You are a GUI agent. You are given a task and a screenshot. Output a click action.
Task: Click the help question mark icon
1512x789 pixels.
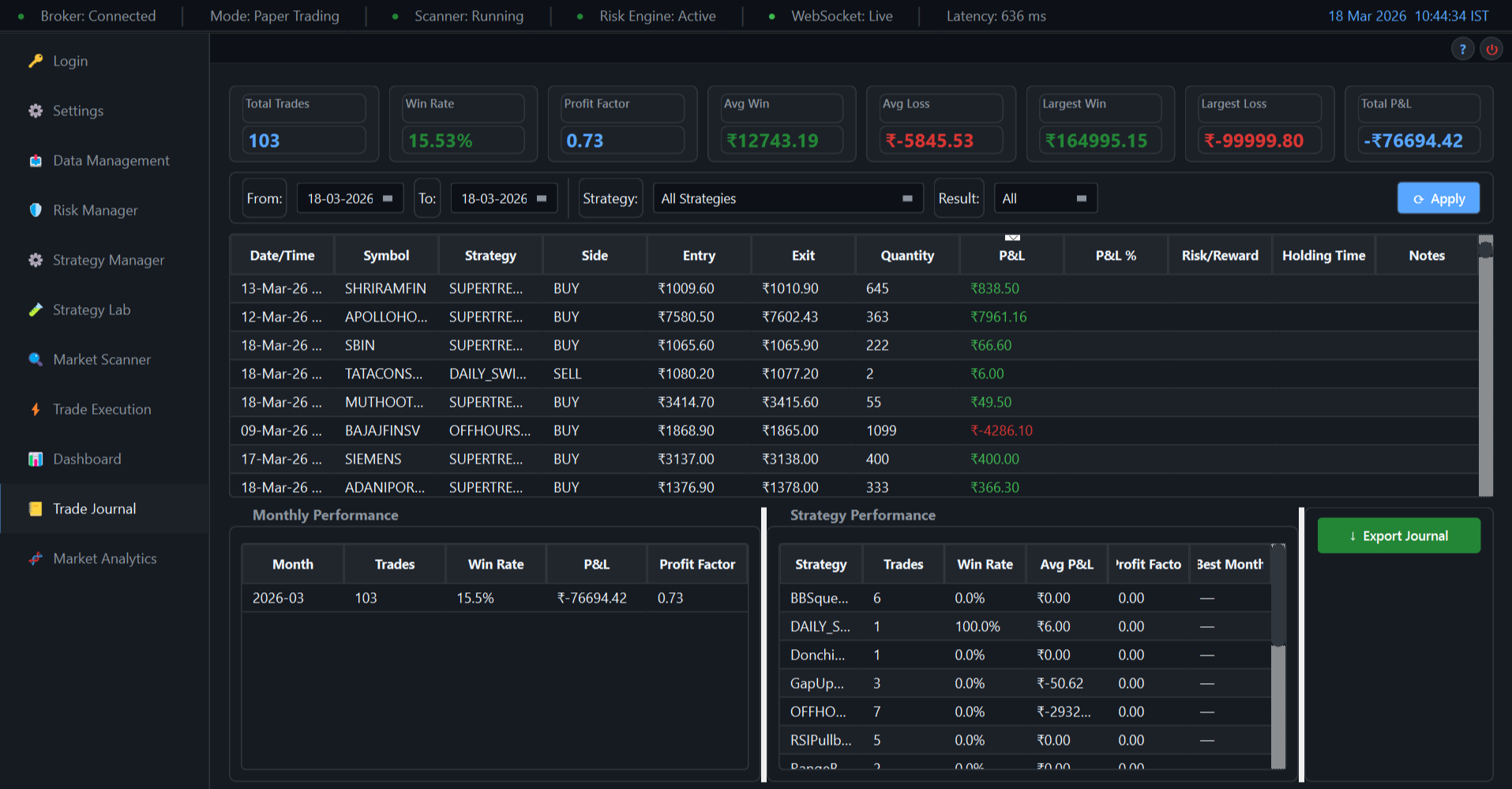pos(1462,48)
